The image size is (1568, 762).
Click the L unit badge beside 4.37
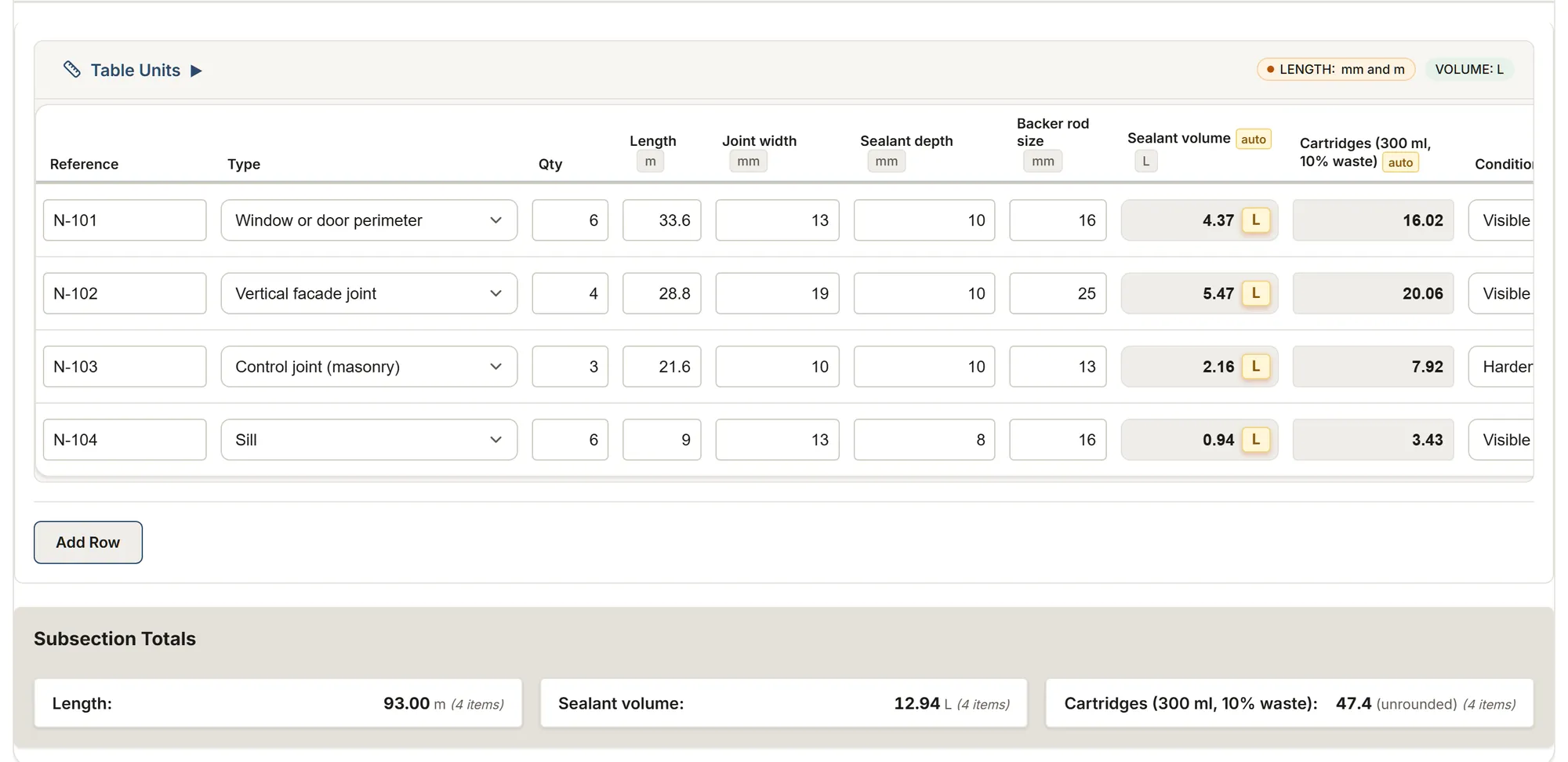point(1256,220)
